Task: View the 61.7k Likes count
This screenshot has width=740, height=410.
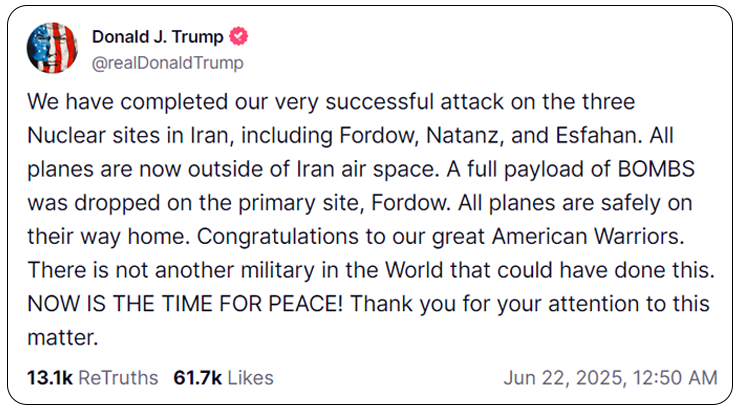Action: point(224,378)
